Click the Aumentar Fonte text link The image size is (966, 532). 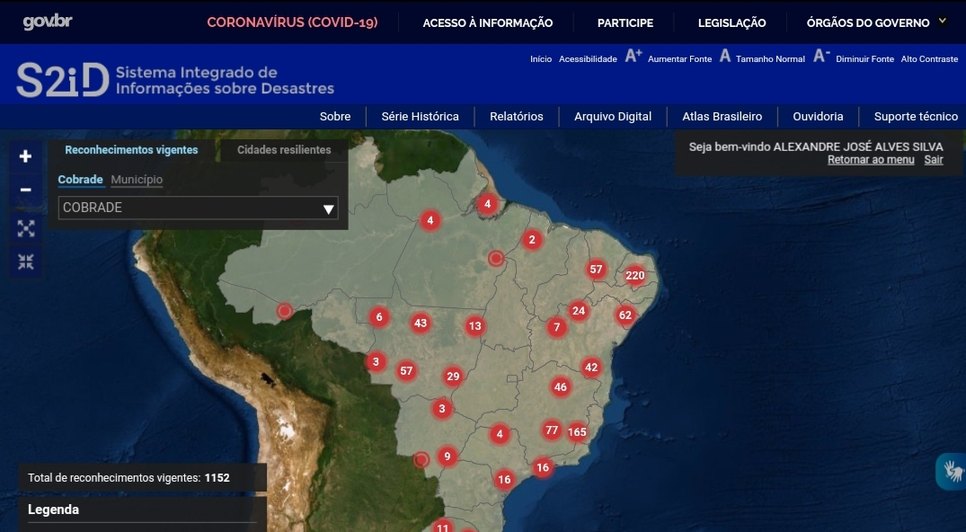(x=680, y=59)
